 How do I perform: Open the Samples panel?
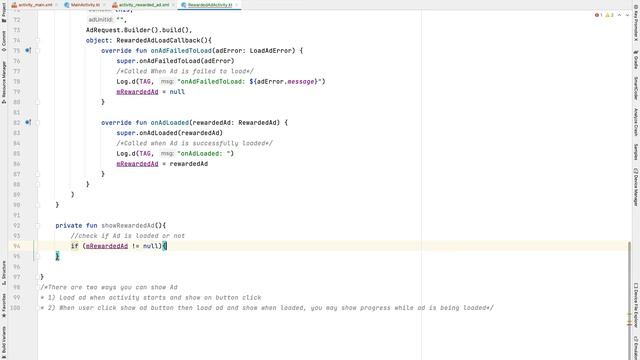(636, 152)
